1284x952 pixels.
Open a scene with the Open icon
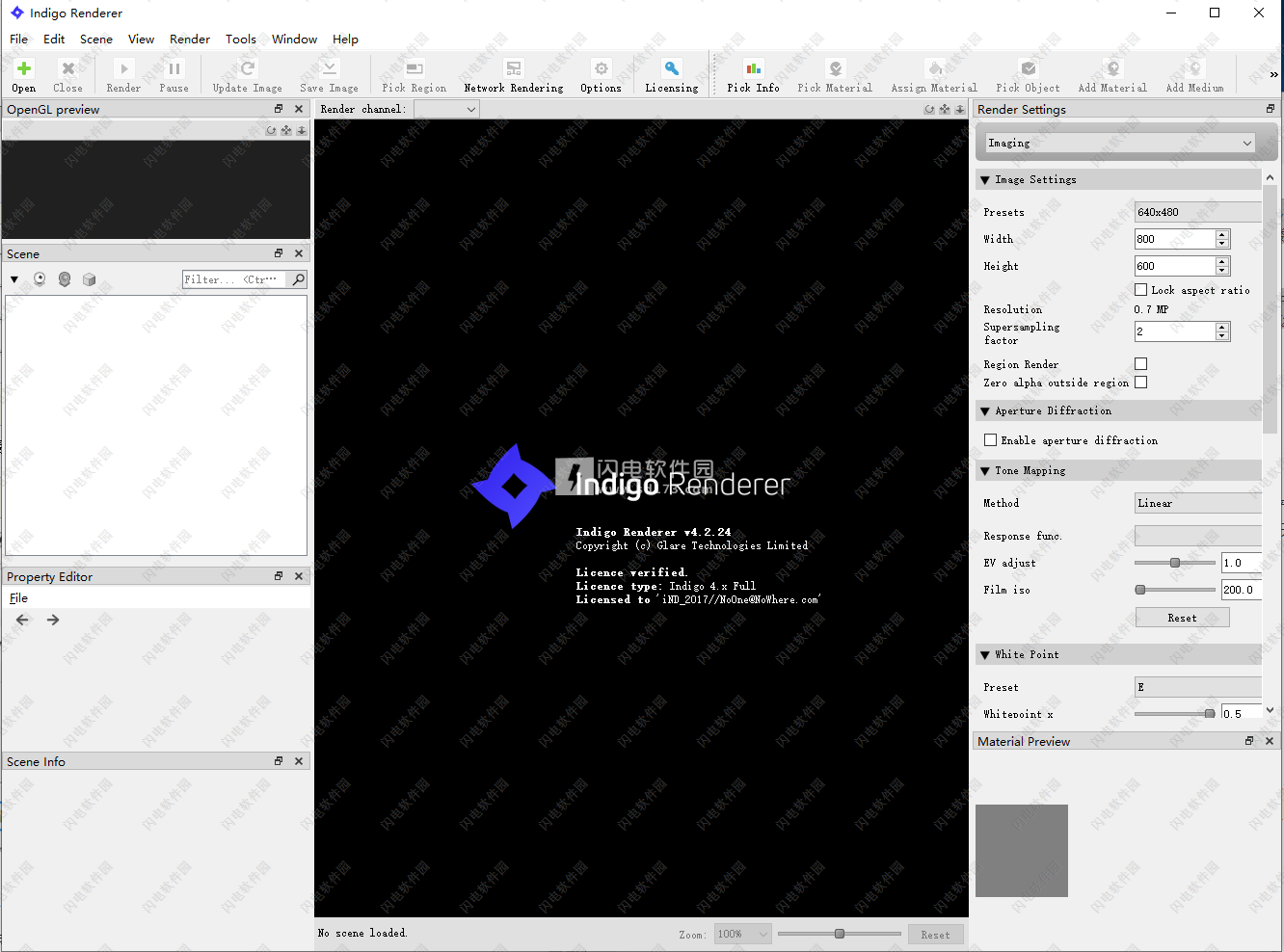(24, 75)
